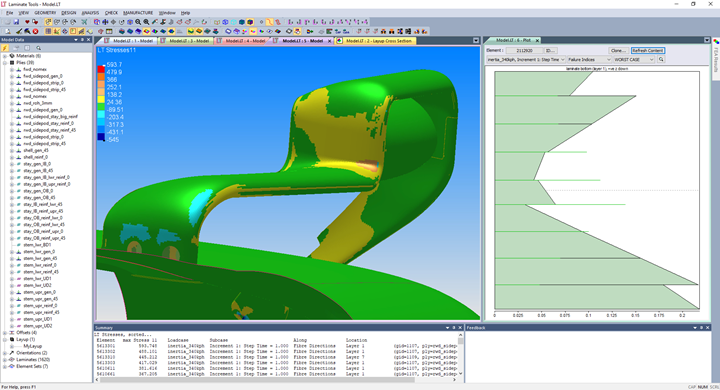The width and height of the screenshot is (720, 390).
Task: Click the magnifier icon beside WORST CASE
Action: click(x=661, y=59)
